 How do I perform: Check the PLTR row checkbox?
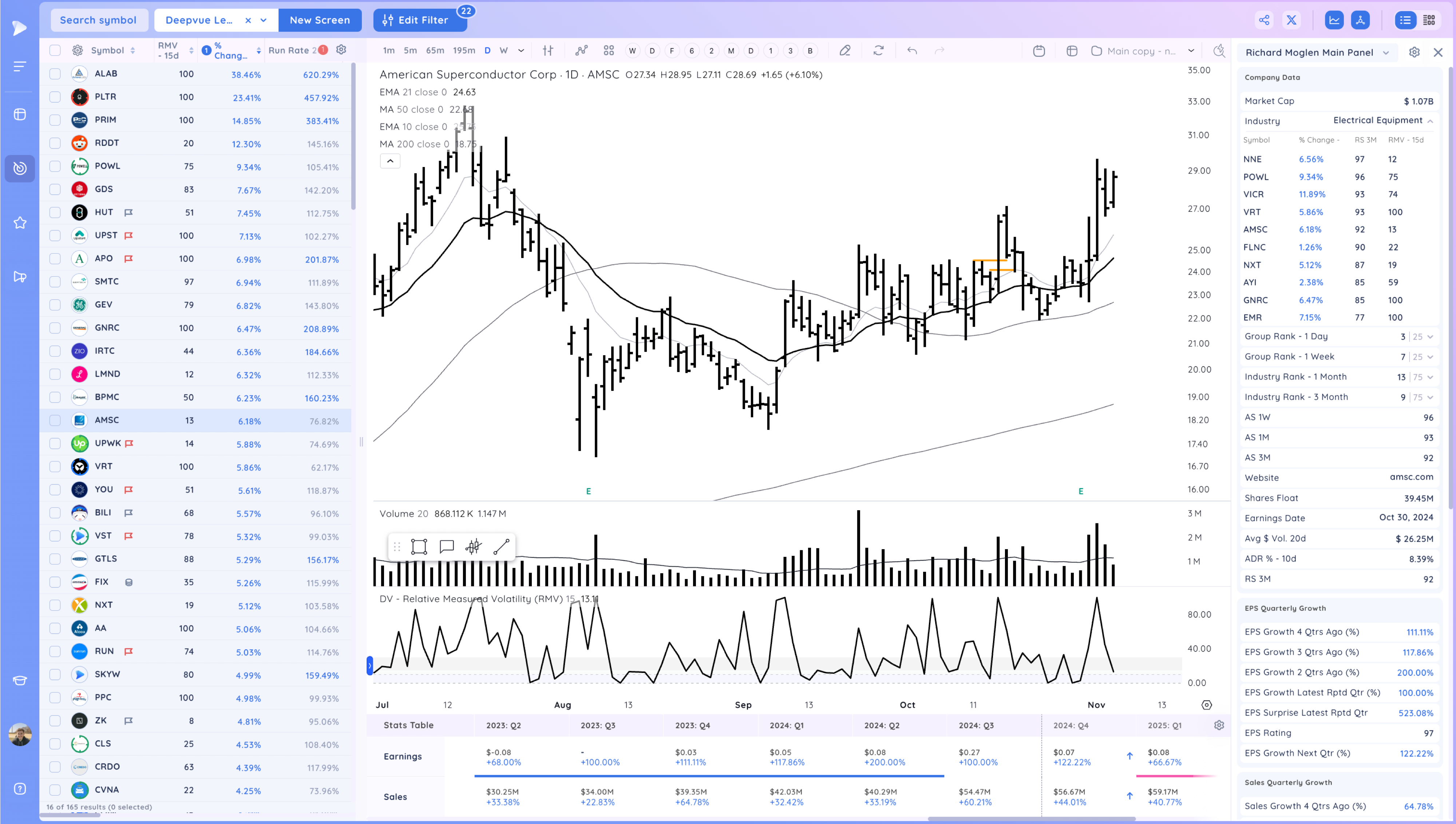pos(55,97)
